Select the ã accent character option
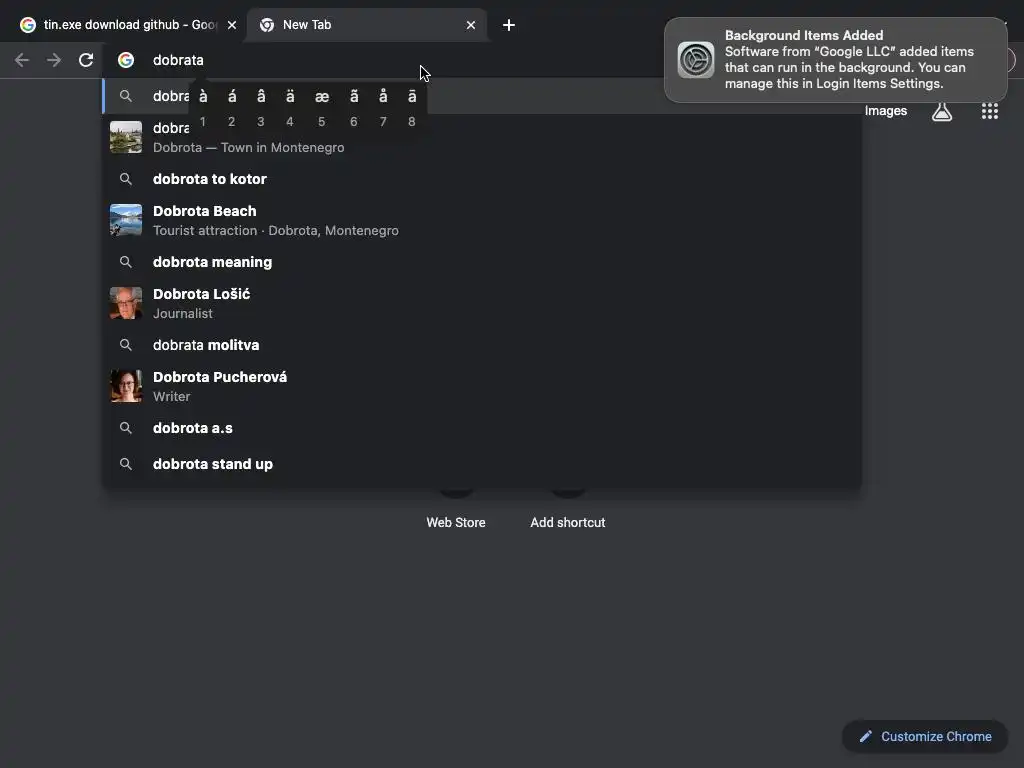The height and width of the screenshot is (768, 1024). (x=353, y=106)
